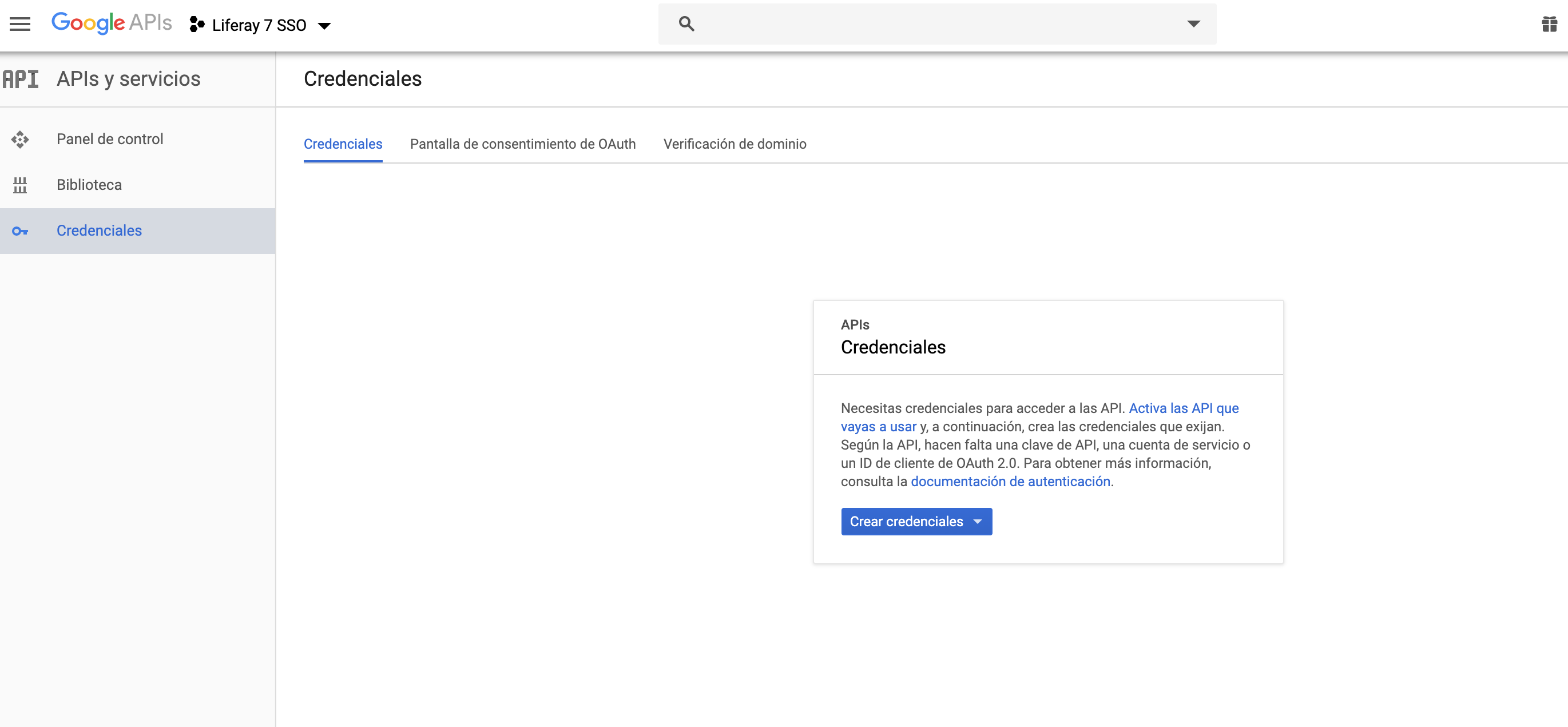The image size is (1568, 727).
Task: Switch to Pantalla de consentimiento de OAuth tab
Action: click(522, 144)
